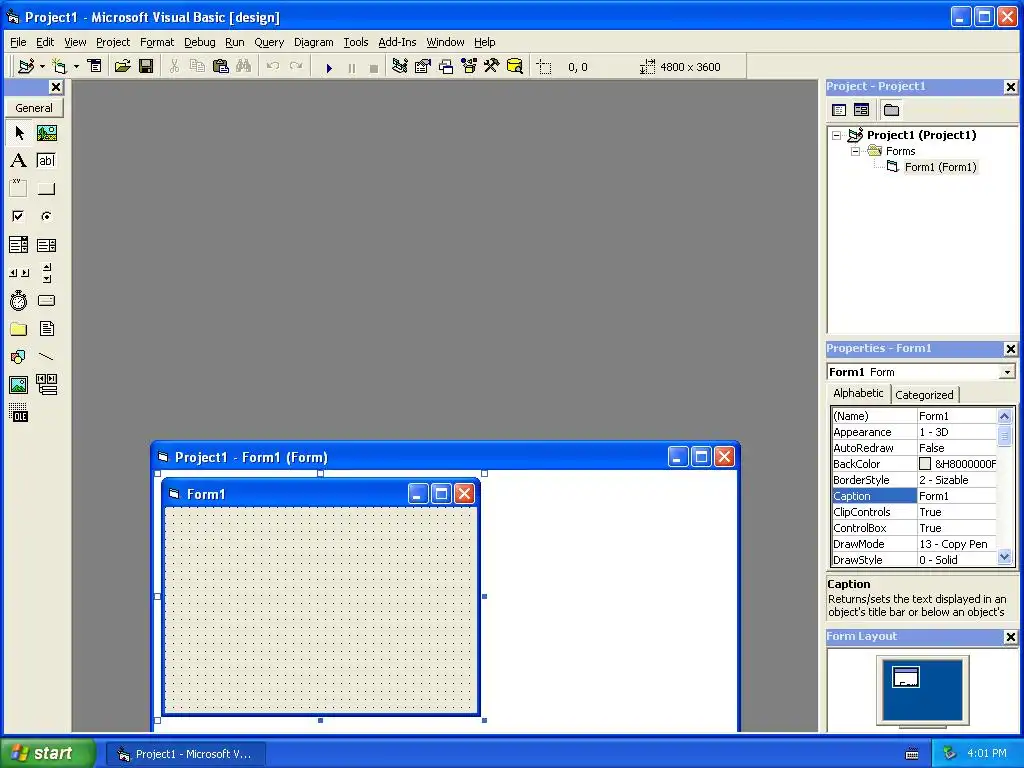Click the Paste toolbar icon
This screenshot has height=768, width=1024.
[221, 67]
